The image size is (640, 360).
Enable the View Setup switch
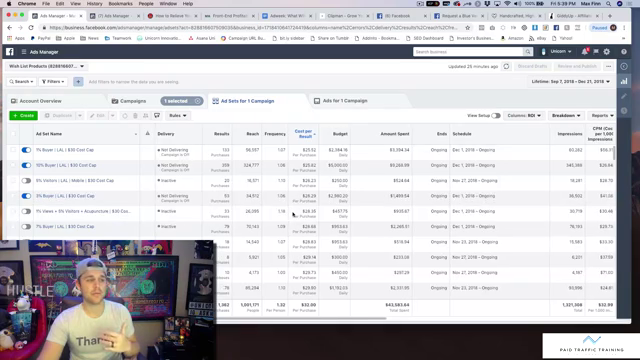pos(496,116)
